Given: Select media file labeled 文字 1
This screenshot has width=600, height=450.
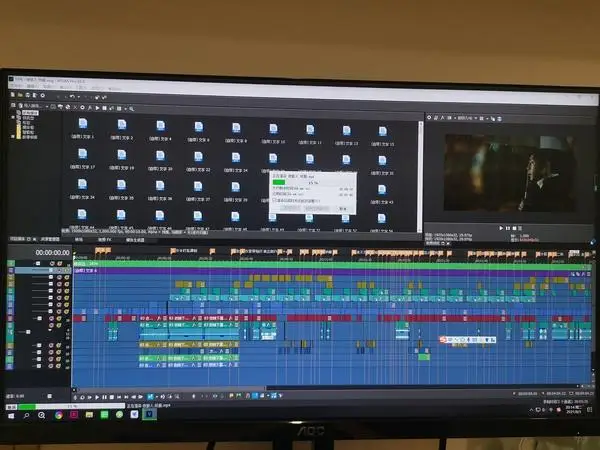Looking at the screenshot, I should coord(83,128).
